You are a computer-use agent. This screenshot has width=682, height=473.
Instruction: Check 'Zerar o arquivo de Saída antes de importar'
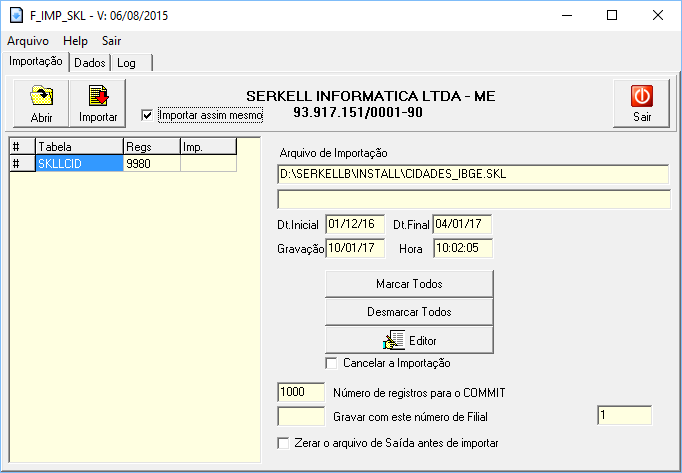[283, 443]
